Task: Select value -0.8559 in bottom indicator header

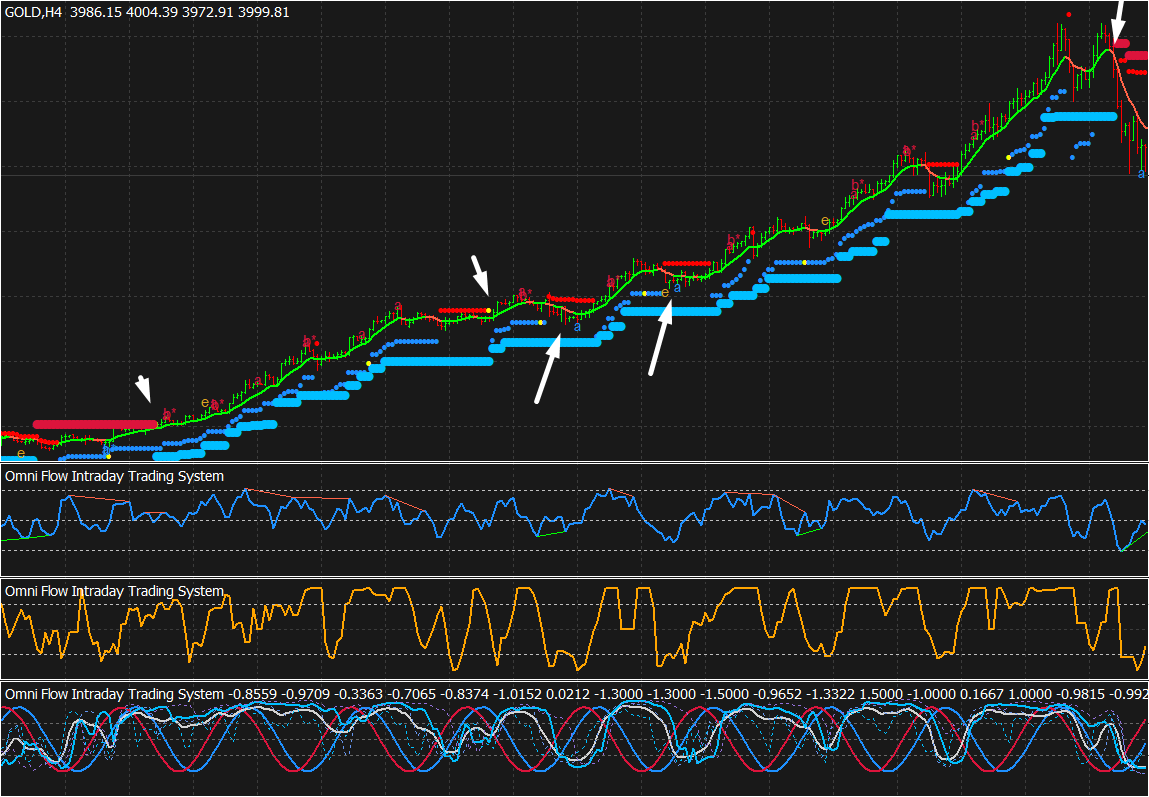Action: tap(254, 694)
